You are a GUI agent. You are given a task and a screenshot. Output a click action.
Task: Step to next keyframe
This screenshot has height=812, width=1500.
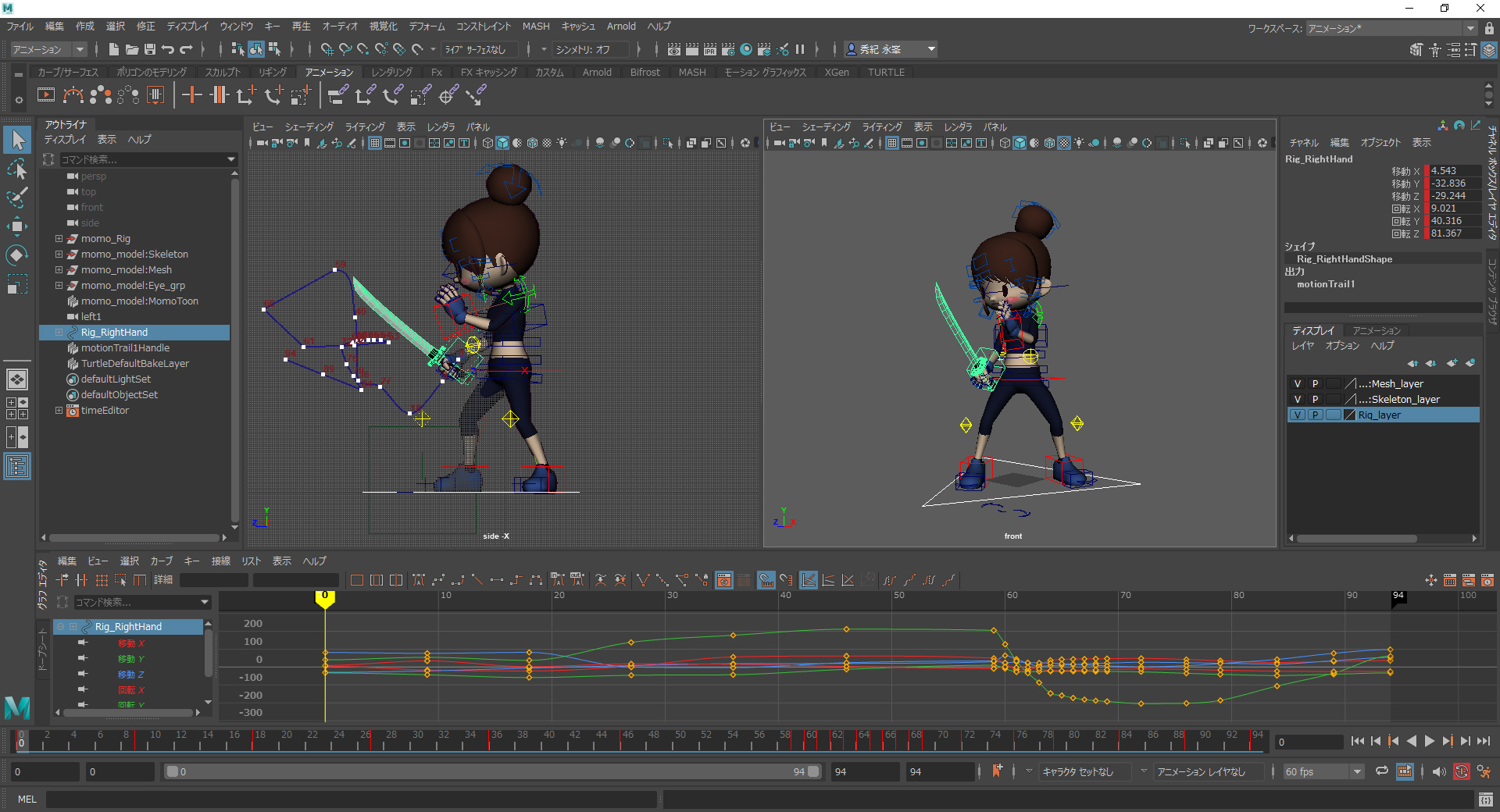tap(1447, 741)
